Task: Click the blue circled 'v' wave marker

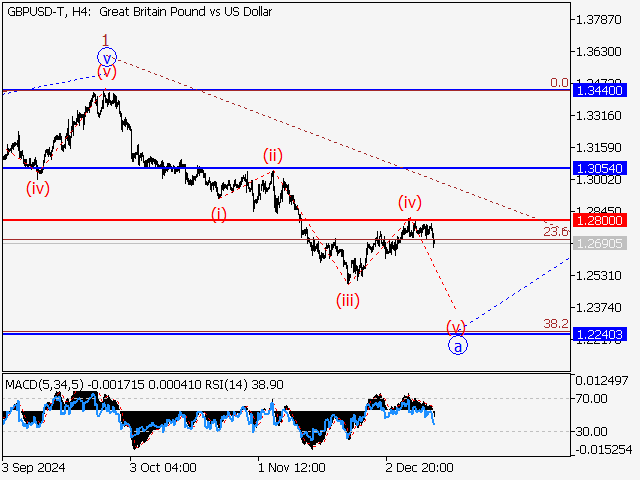Action: [107, 57]
